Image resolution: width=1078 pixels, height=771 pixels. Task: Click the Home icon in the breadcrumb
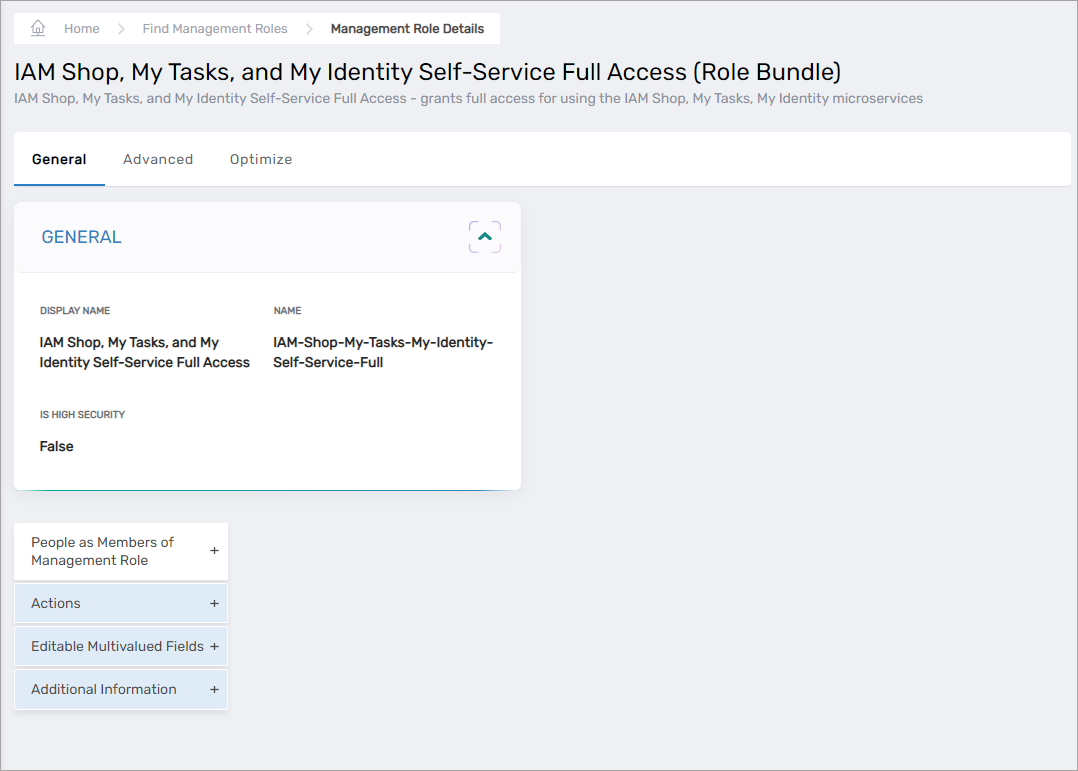pyautogui.click(x=37, y=28)
